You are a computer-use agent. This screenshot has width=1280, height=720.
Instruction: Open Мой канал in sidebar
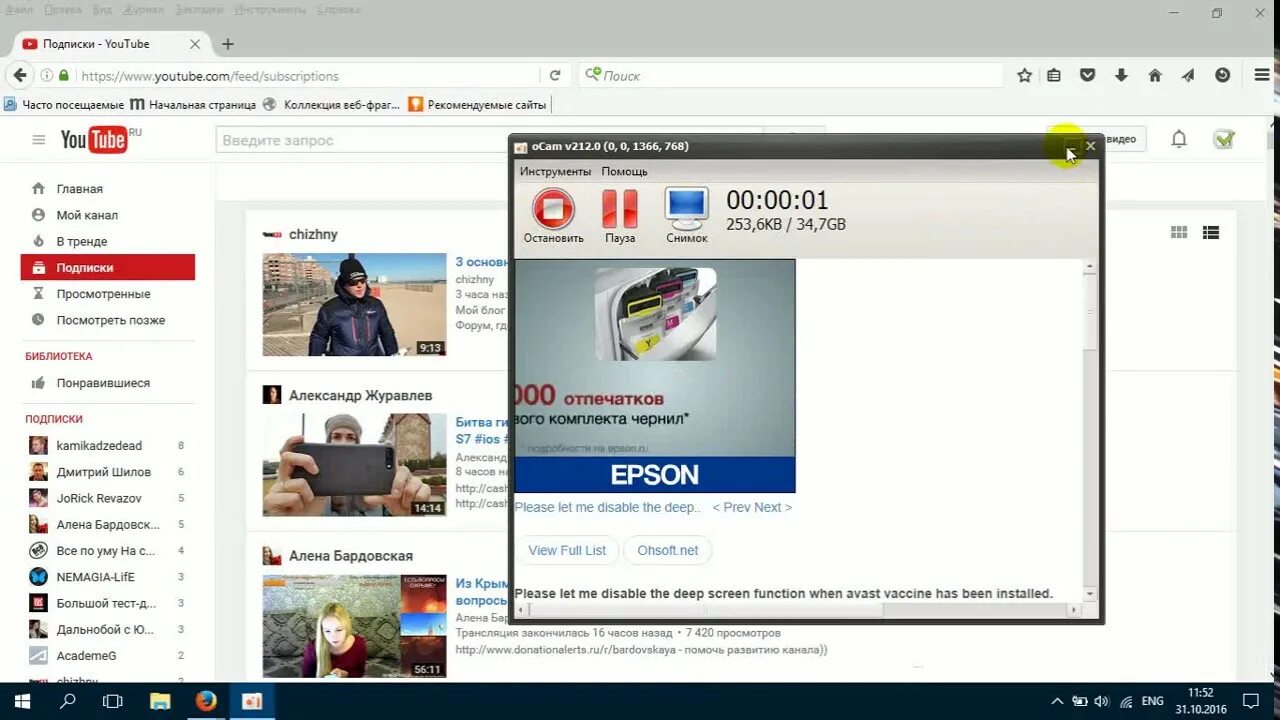click(x=87, y=215)
